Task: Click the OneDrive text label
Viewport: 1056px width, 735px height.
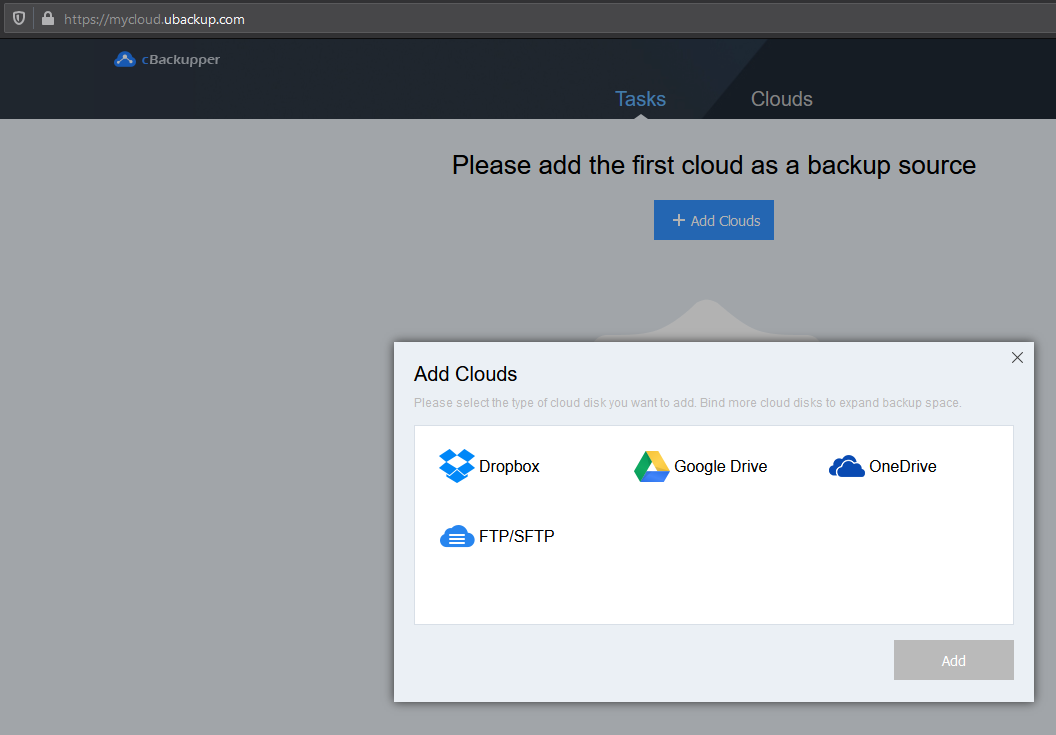Action: (902, 467)
